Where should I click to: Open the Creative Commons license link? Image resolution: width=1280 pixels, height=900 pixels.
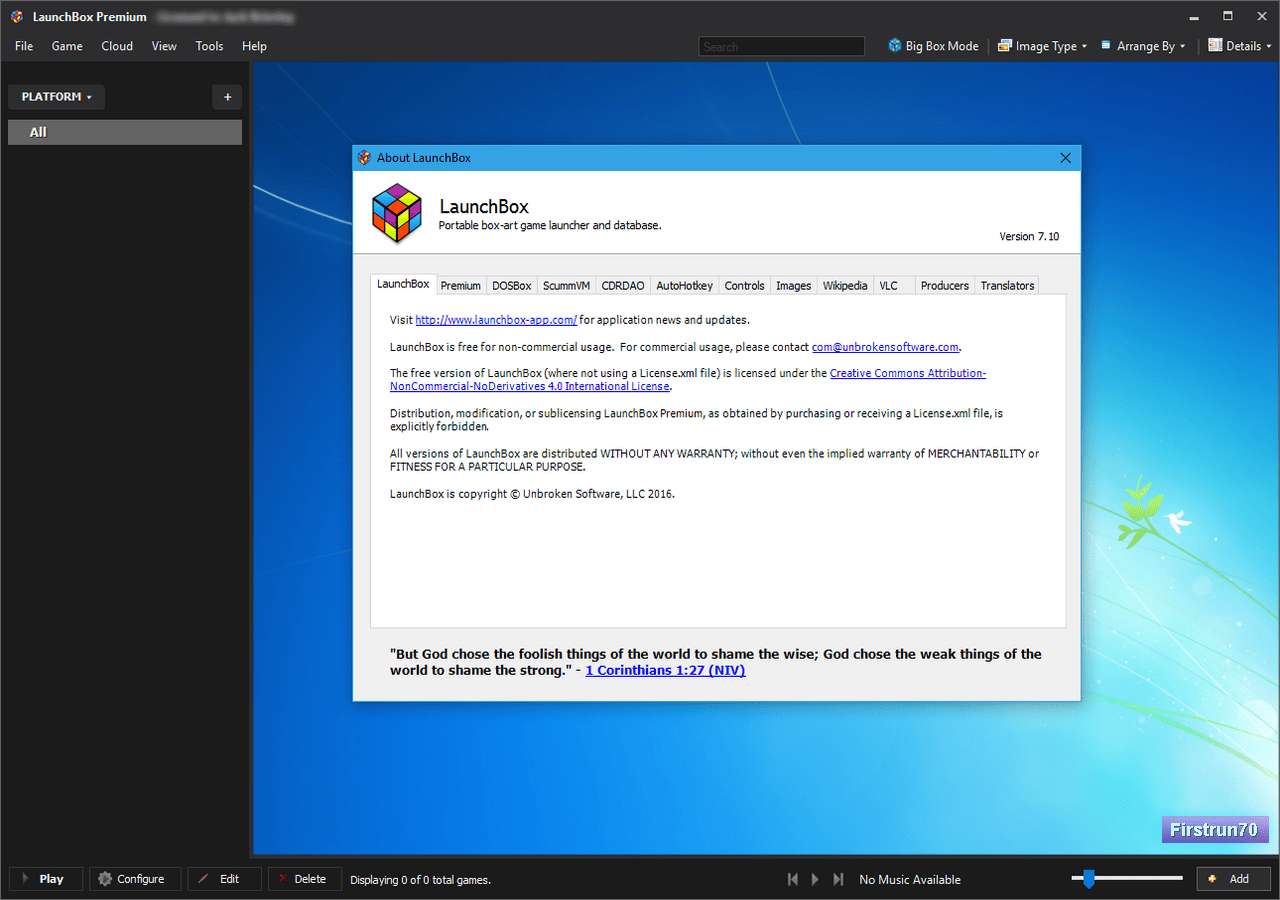[688, 380]
